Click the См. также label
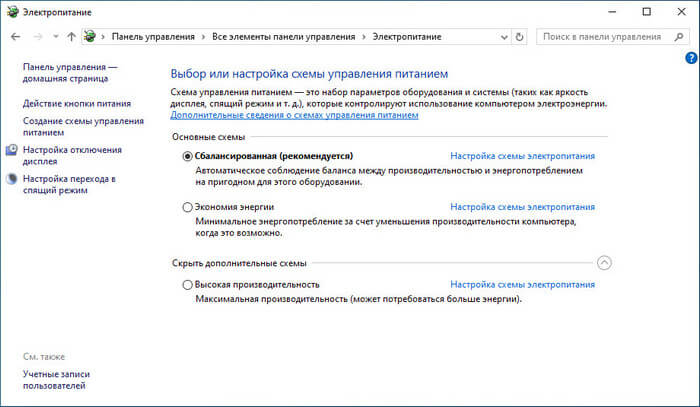Screen dimensions: 700x407 coord(44,357)
